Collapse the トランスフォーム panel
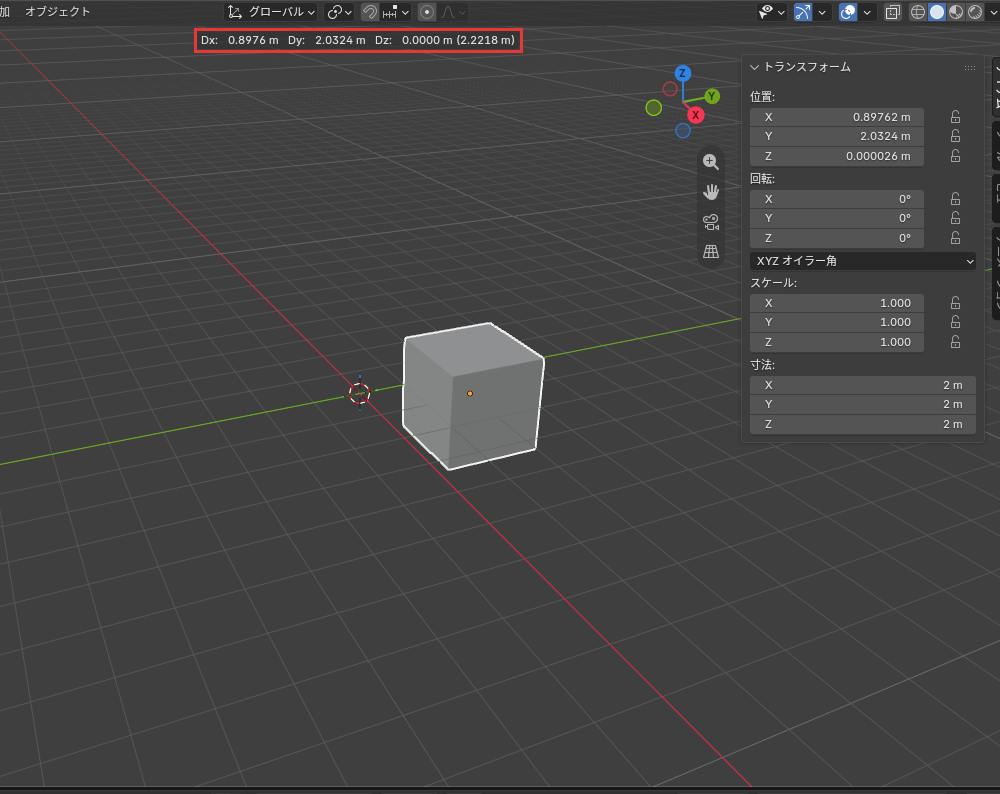 pos(754,67)
